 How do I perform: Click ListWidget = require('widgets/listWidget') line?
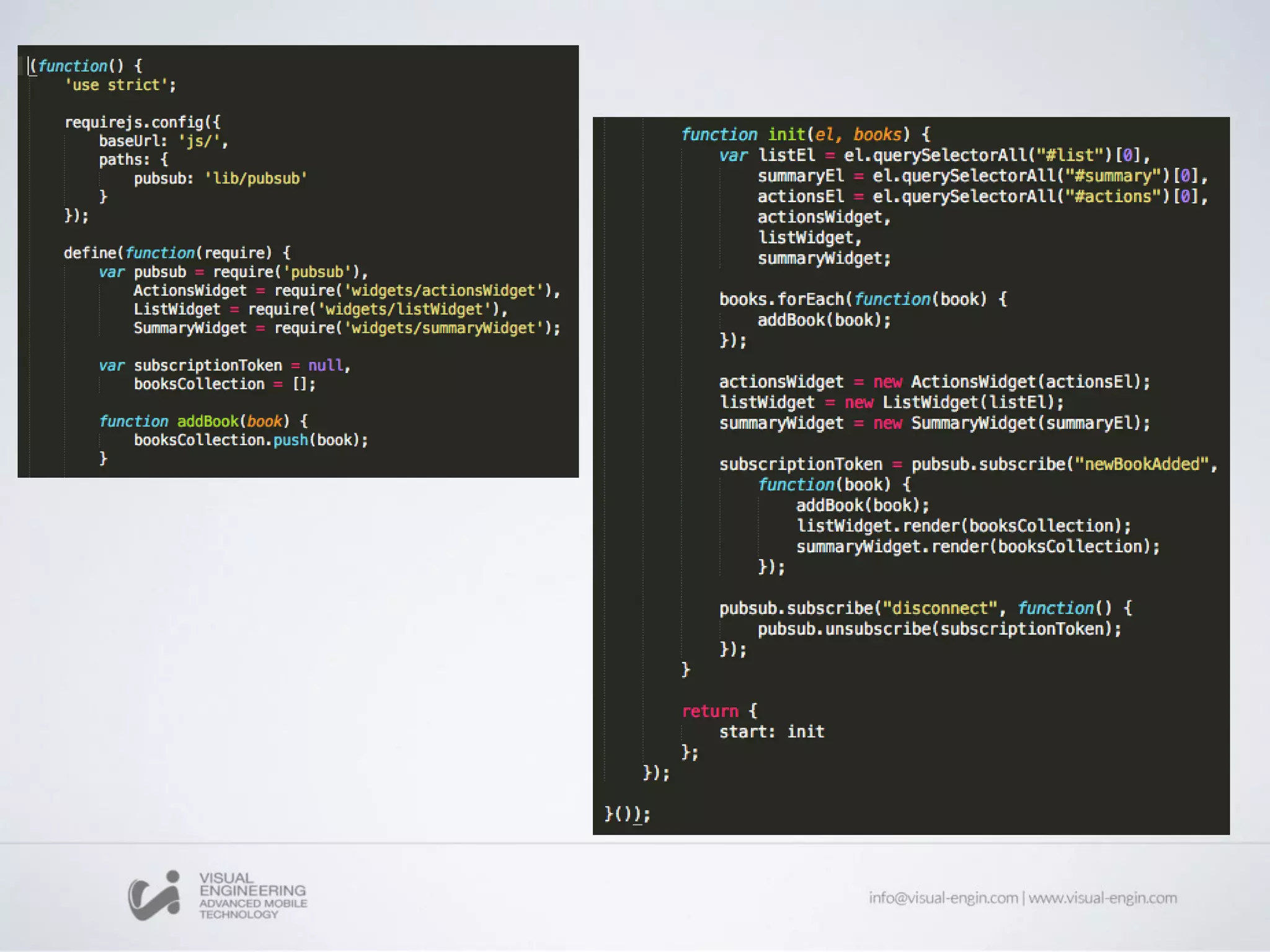coord(321,309)
